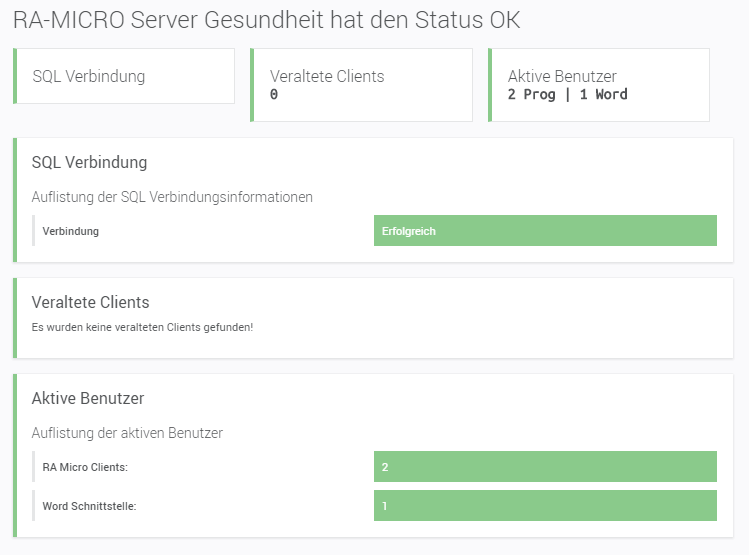
Task: Click 'Auflistung der aktiven Benutzer' subtitle
Action: coord(127,433)
